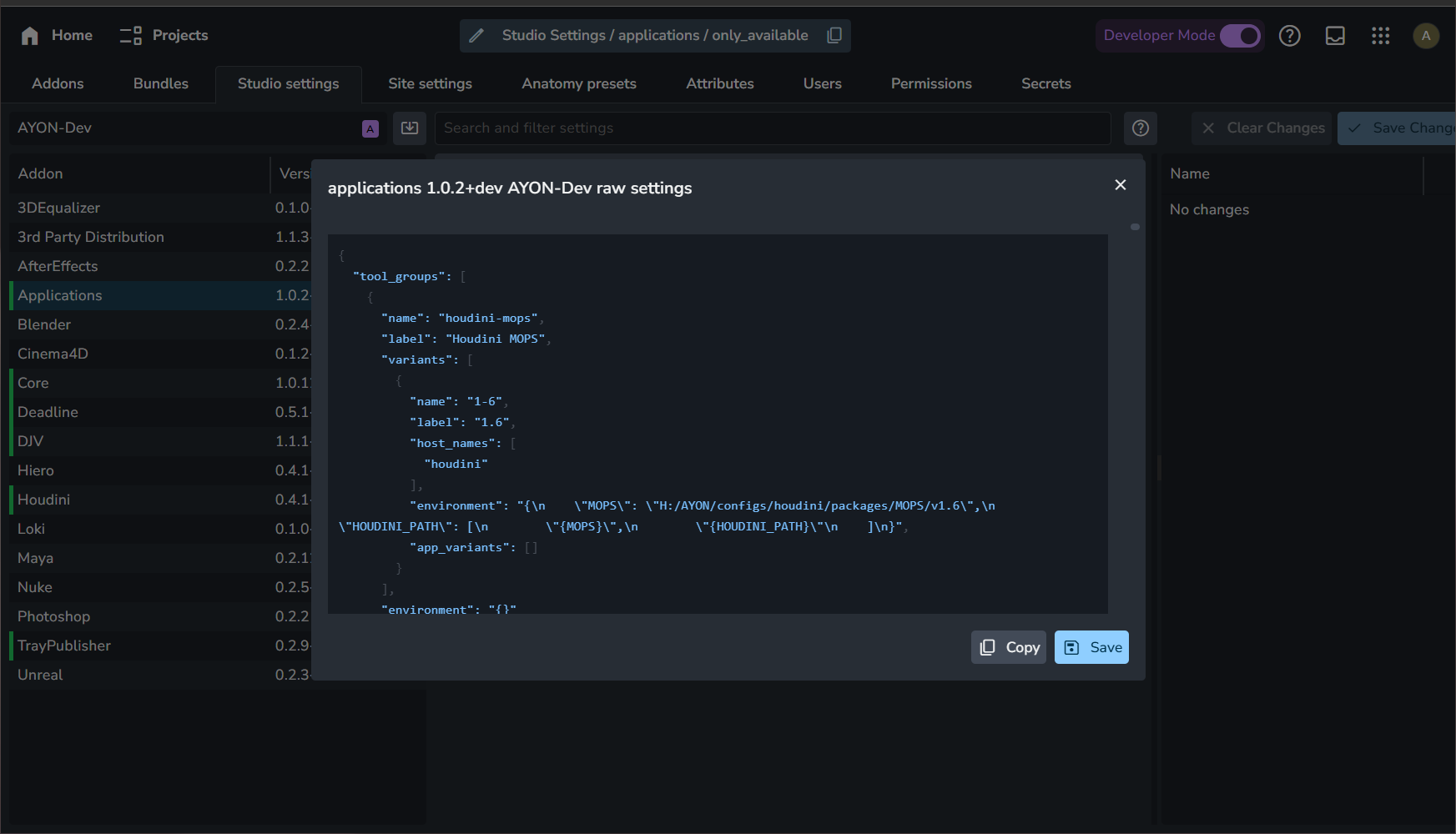This screenshot has height=834, width=1456.
Task: Disable the Developer Mode toggle
Action: (1240, 36)
